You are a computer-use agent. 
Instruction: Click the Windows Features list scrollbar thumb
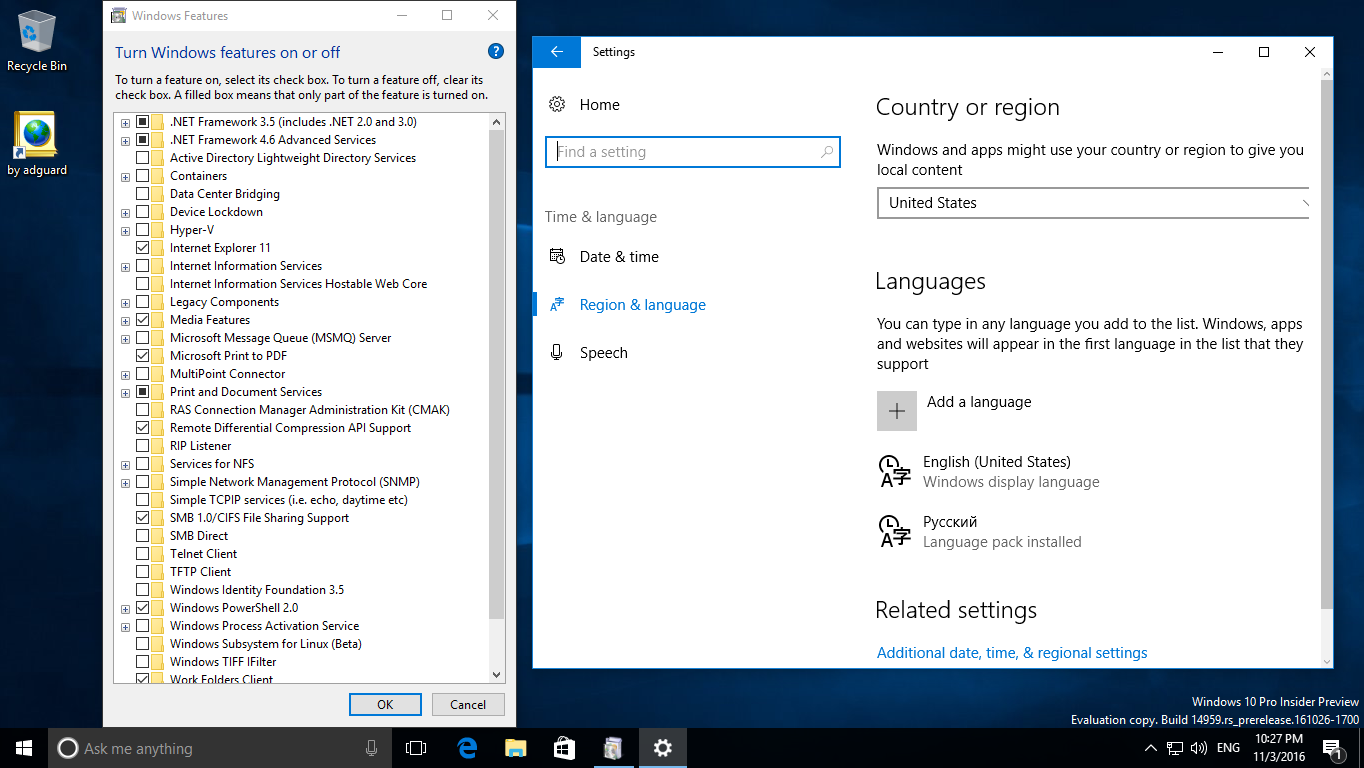(497, 374)
